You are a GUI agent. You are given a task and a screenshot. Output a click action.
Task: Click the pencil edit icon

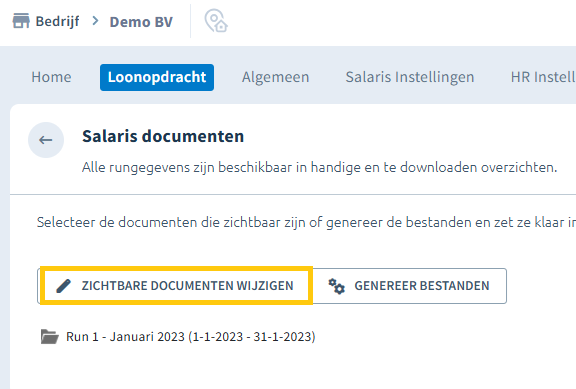click(63, 286)
